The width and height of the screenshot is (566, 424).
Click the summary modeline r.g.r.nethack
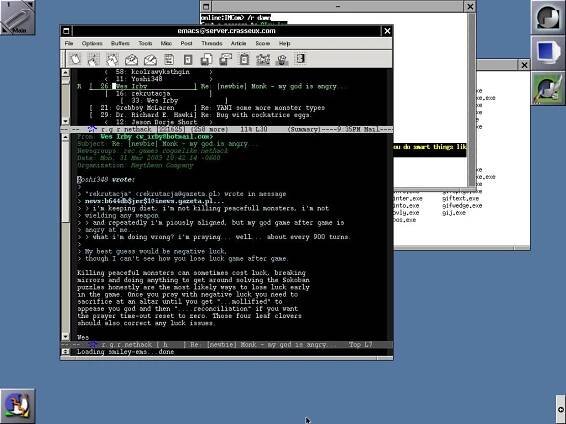coord(227,129)
